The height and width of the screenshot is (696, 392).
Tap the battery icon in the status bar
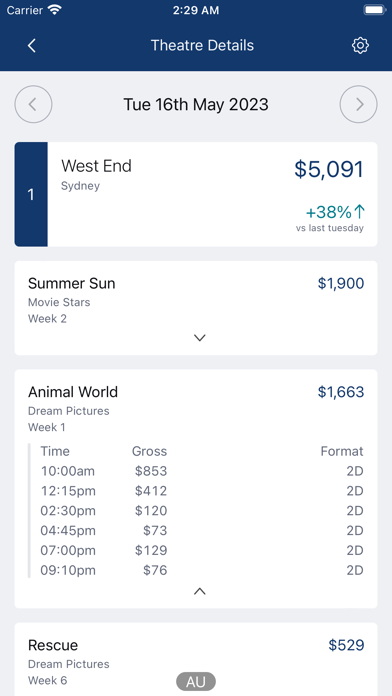[x=374, y=10]
